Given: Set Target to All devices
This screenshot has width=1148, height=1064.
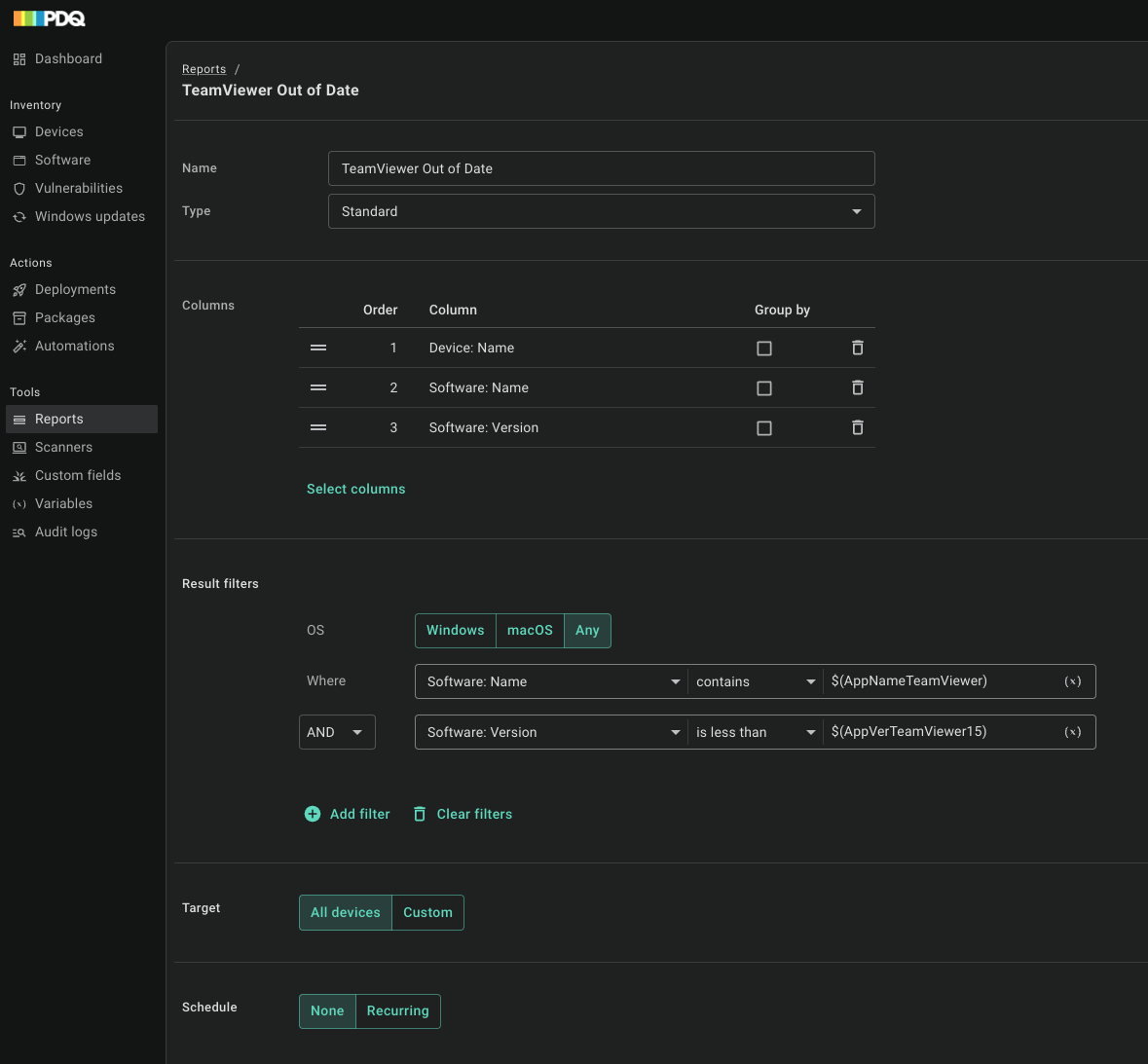Looking at the screenshot, I should pos(346,912).
